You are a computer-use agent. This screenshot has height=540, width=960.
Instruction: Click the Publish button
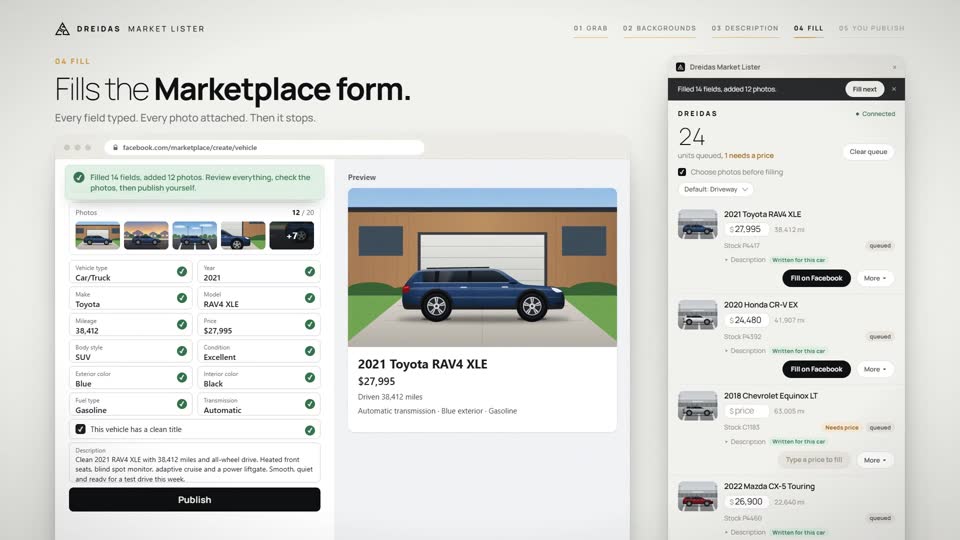click(195, 500)
